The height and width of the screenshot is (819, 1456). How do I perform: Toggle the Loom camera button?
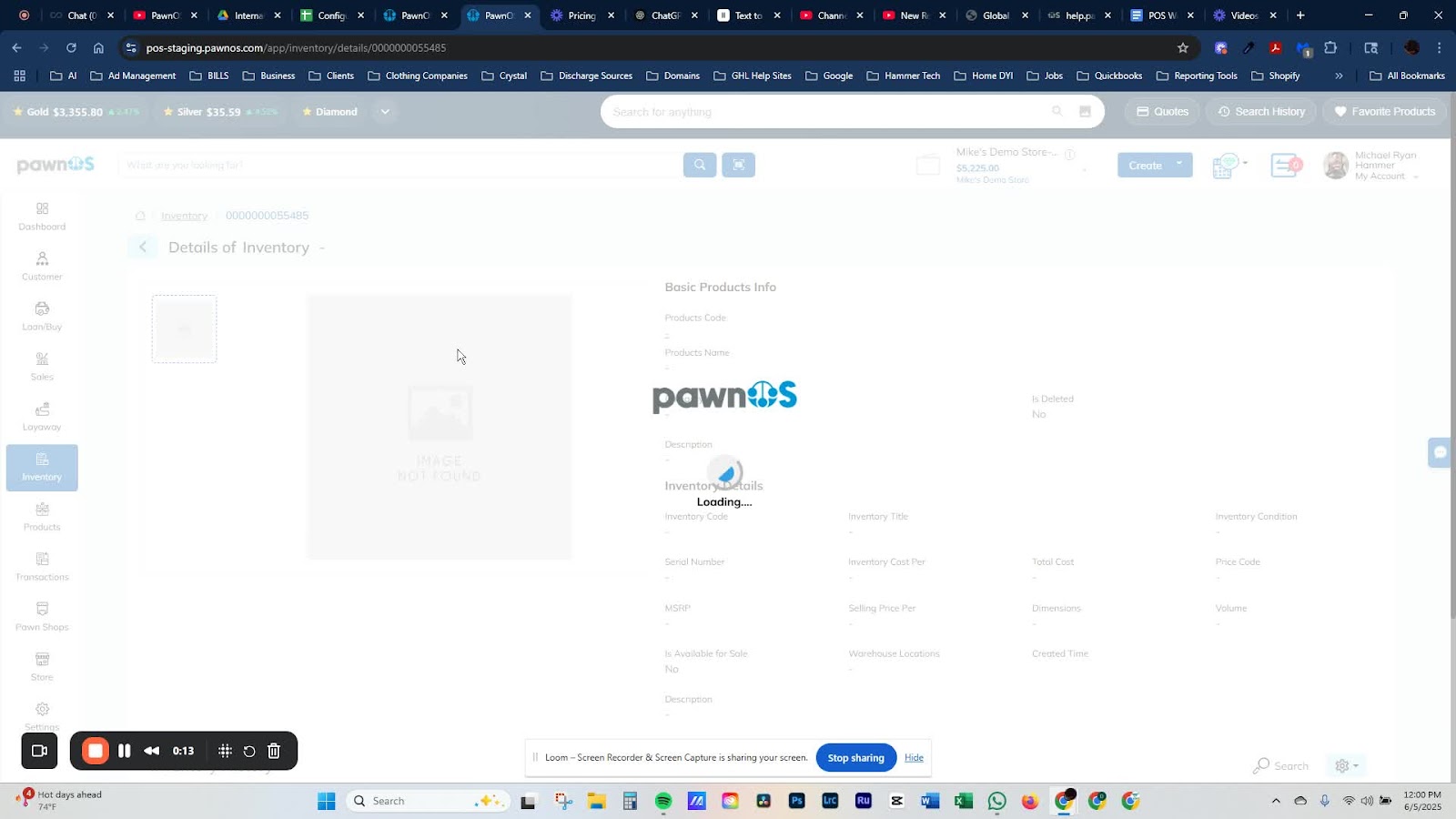[40, 751]
